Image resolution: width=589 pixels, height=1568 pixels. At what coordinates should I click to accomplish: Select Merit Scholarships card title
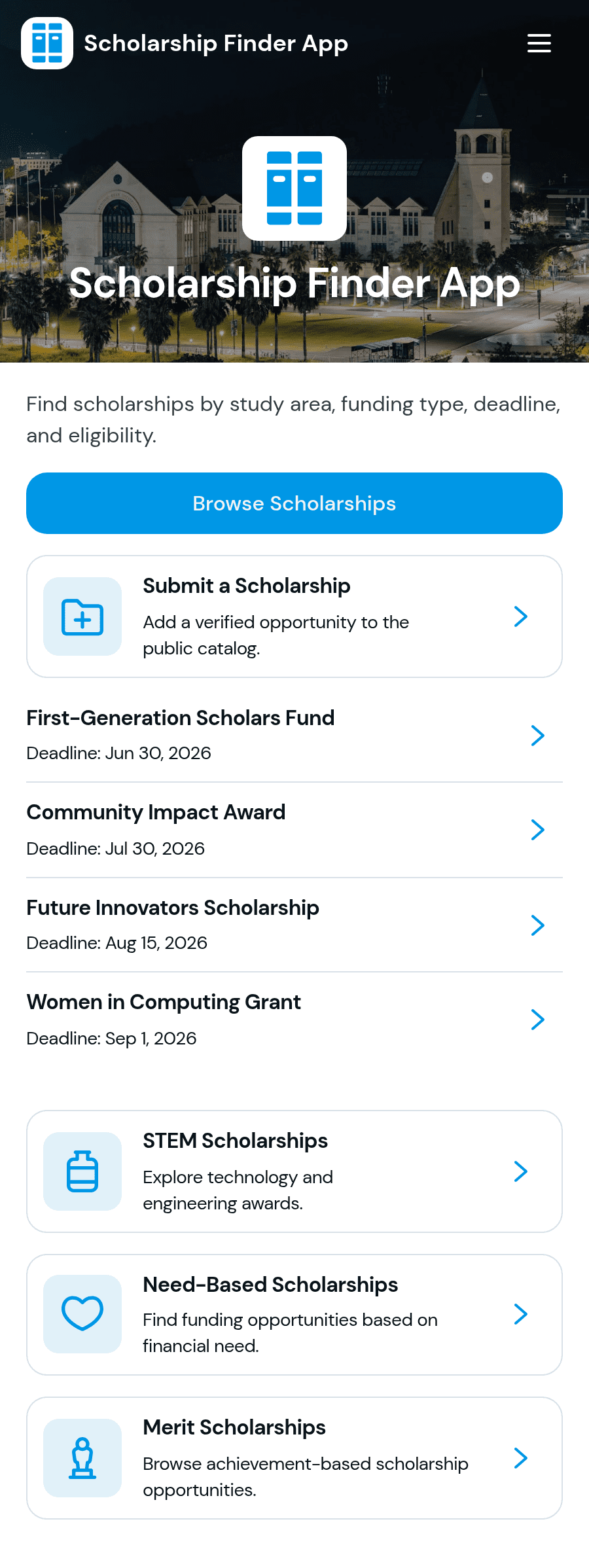pyautogui.click(x=234, y=1427)
